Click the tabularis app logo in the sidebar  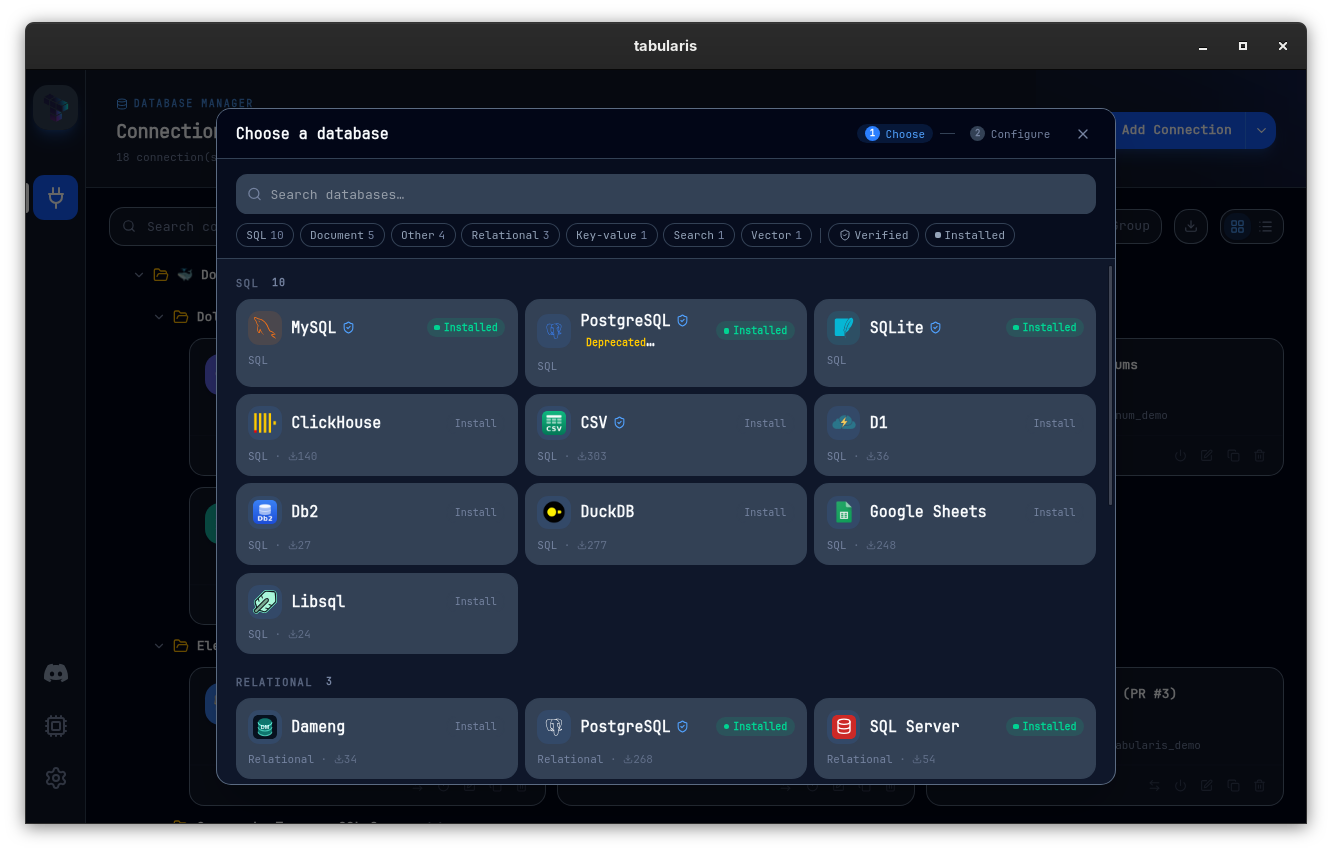[x=56, y=108]
